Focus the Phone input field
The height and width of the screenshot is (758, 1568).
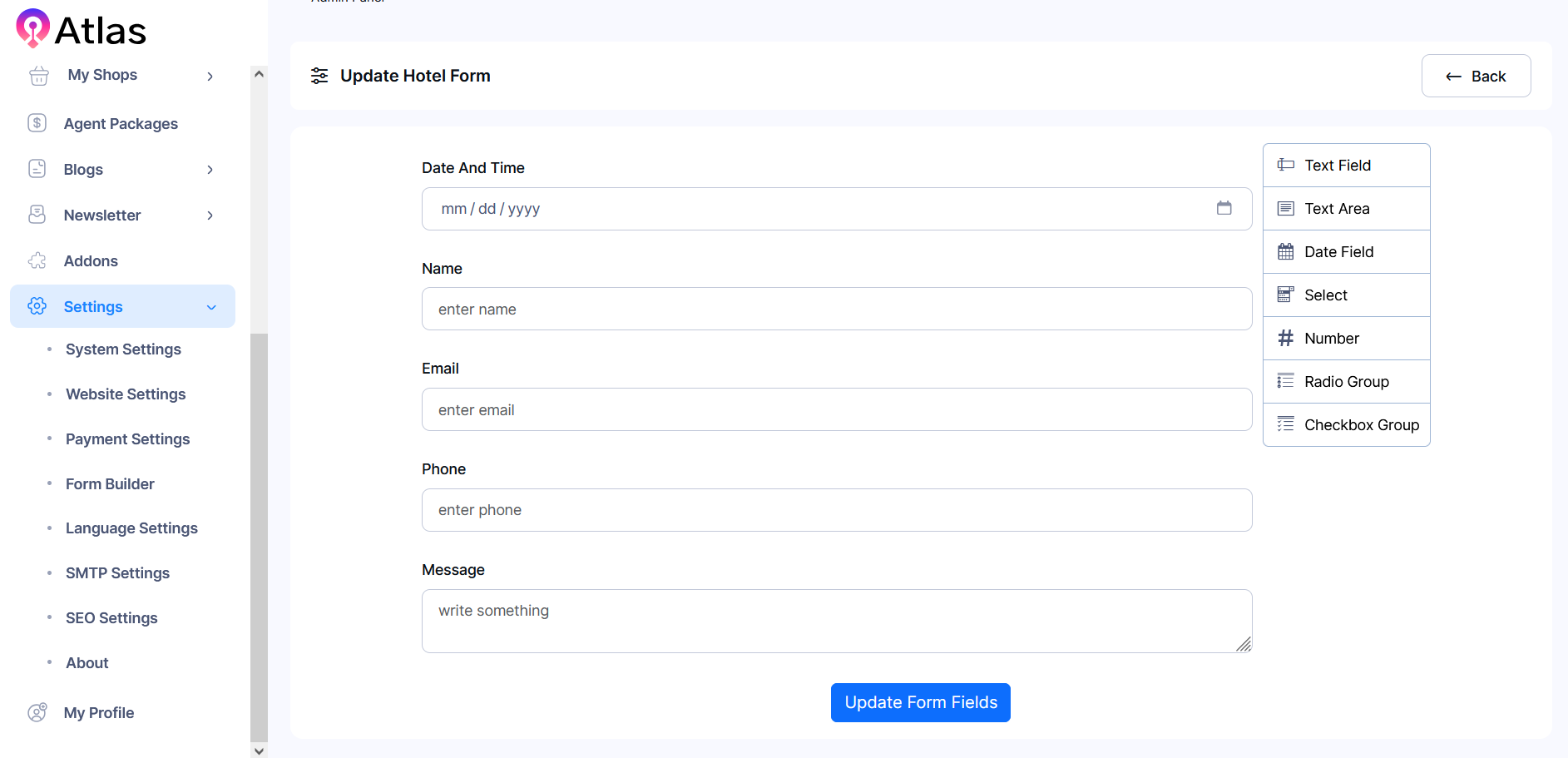(837, 510)
